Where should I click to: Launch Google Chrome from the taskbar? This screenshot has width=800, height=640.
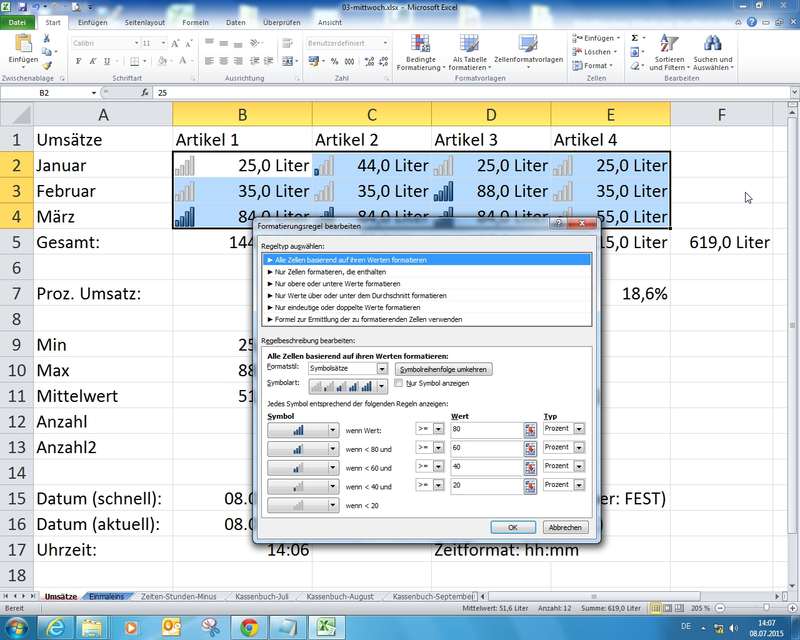pyautogui.click(x=248, y=627)
